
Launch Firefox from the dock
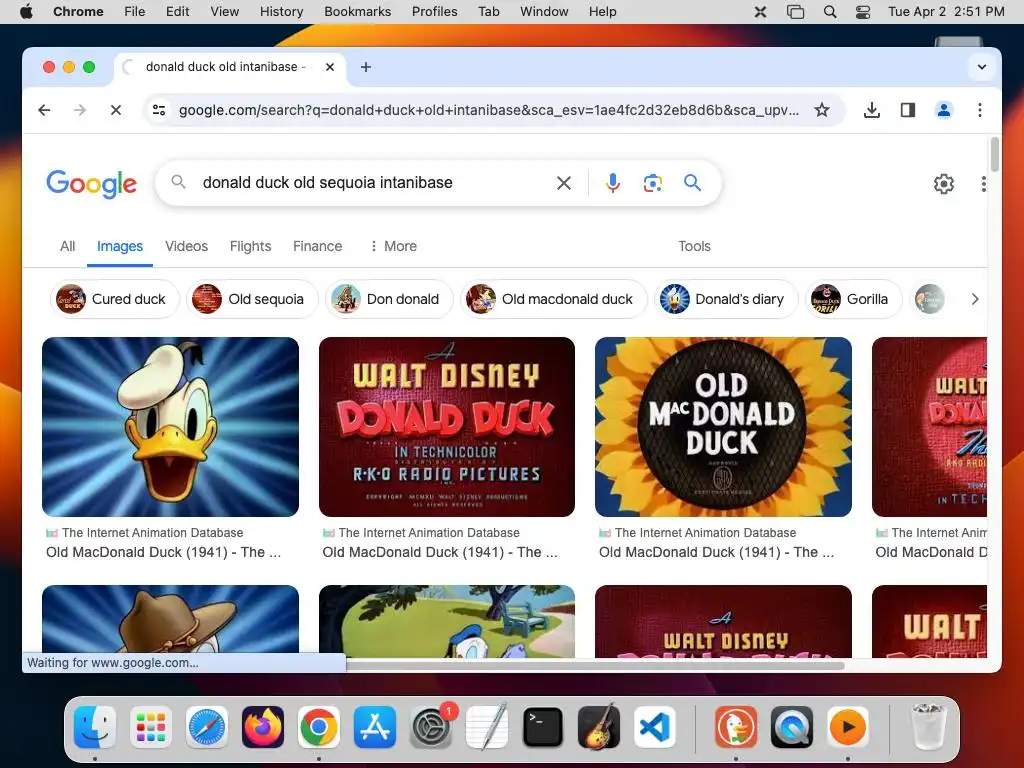pos(263,727)
